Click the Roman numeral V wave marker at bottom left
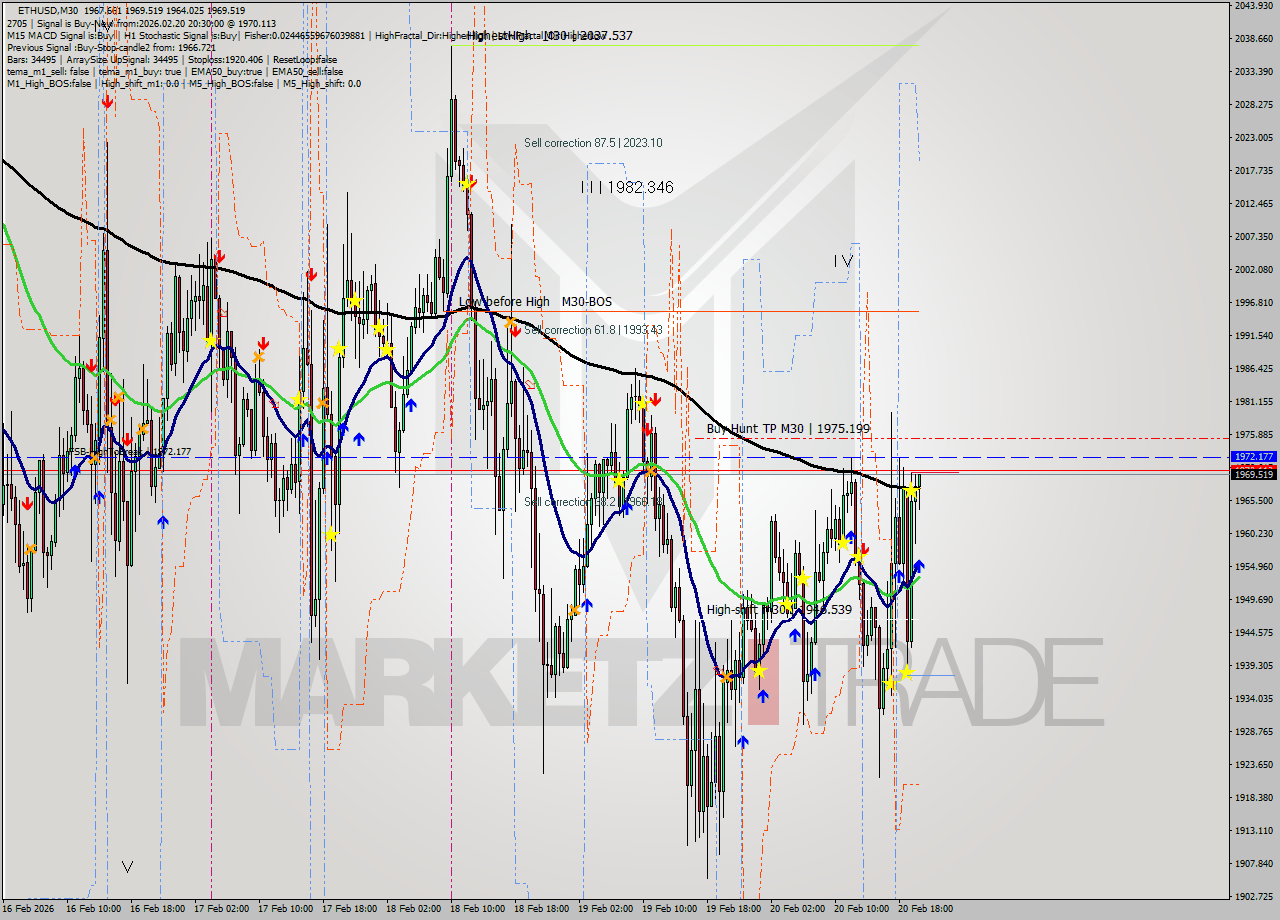 [x=127, y=866]
